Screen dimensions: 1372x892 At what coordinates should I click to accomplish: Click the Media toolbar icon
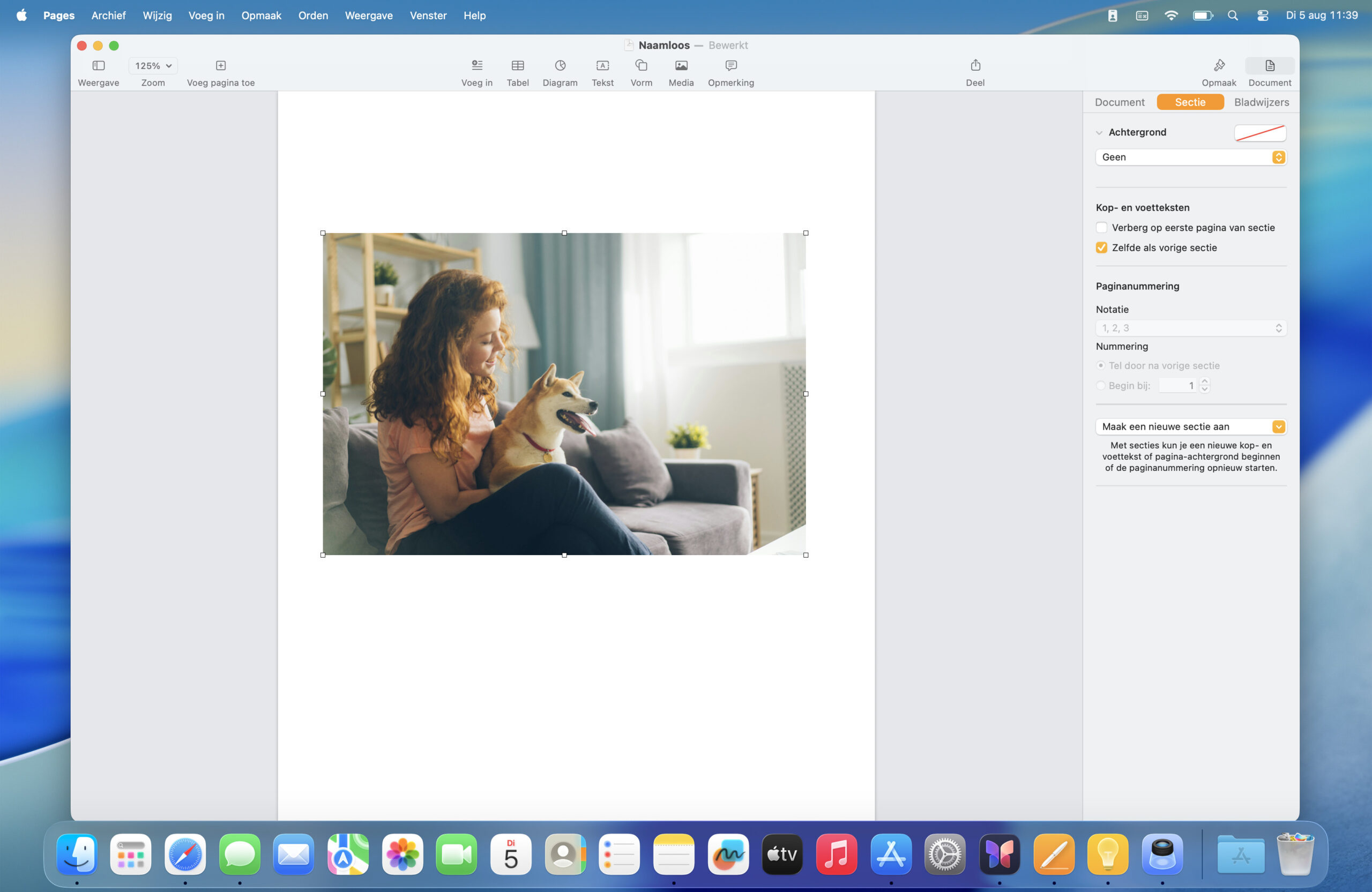681,66
